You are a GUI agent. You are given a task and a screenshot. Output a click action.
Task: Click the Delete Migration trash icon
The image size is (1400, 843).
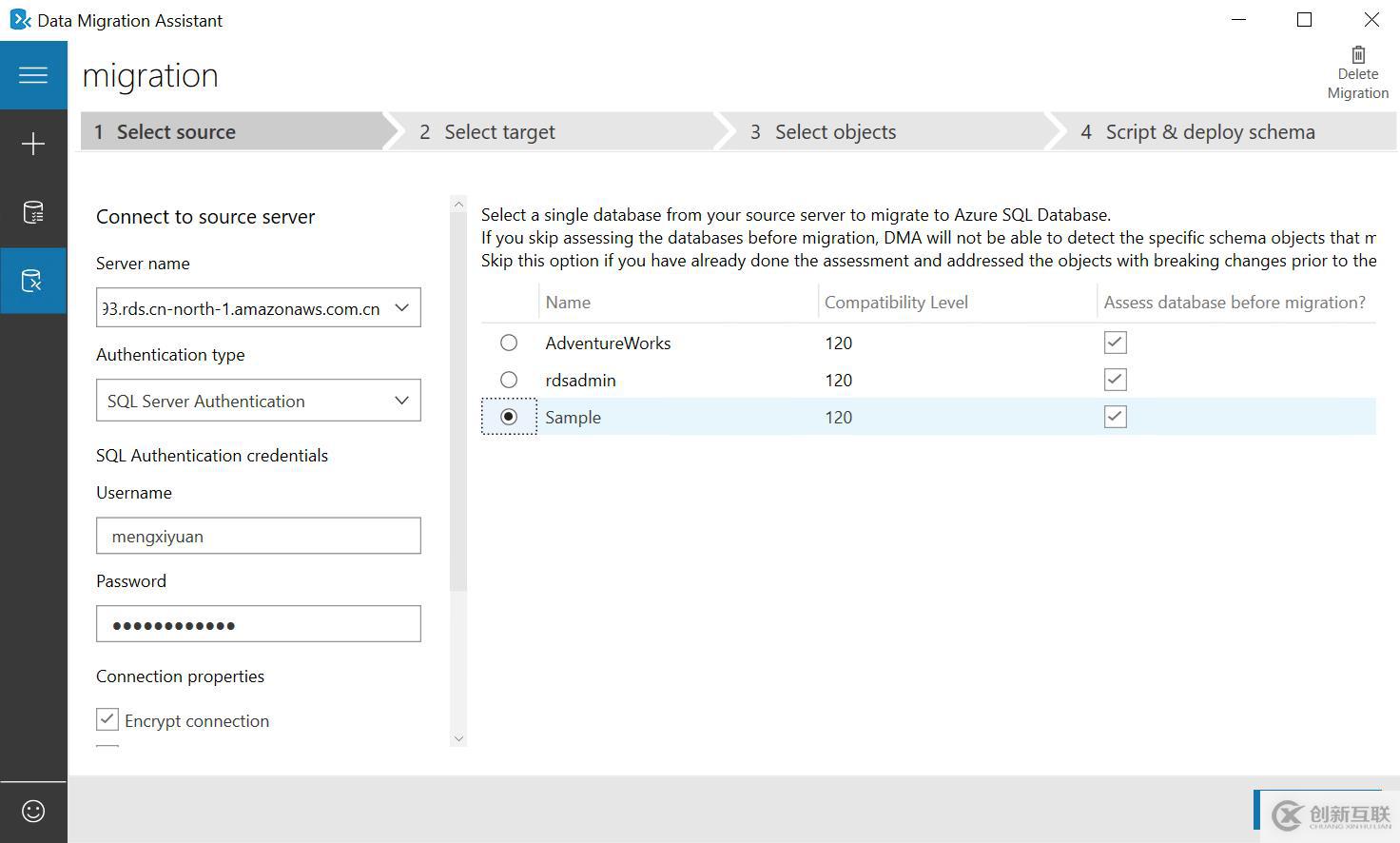pyautogui.click(x=1357, y=56)
